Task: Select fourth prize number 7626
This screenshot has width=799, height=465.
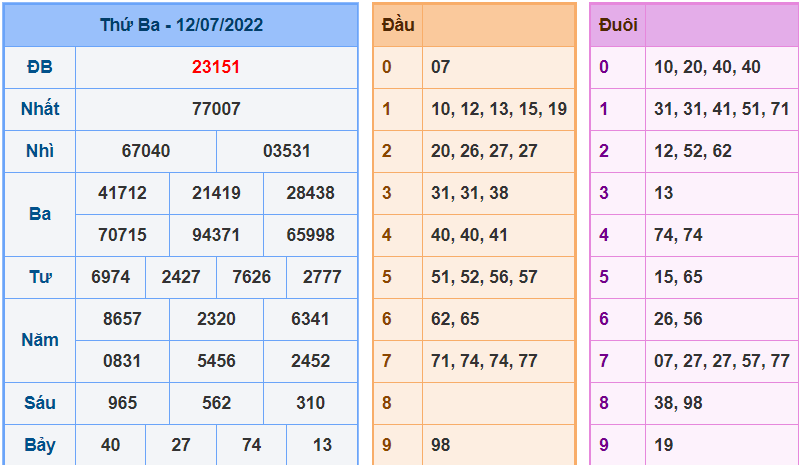Action: click(x=252, y=277)
